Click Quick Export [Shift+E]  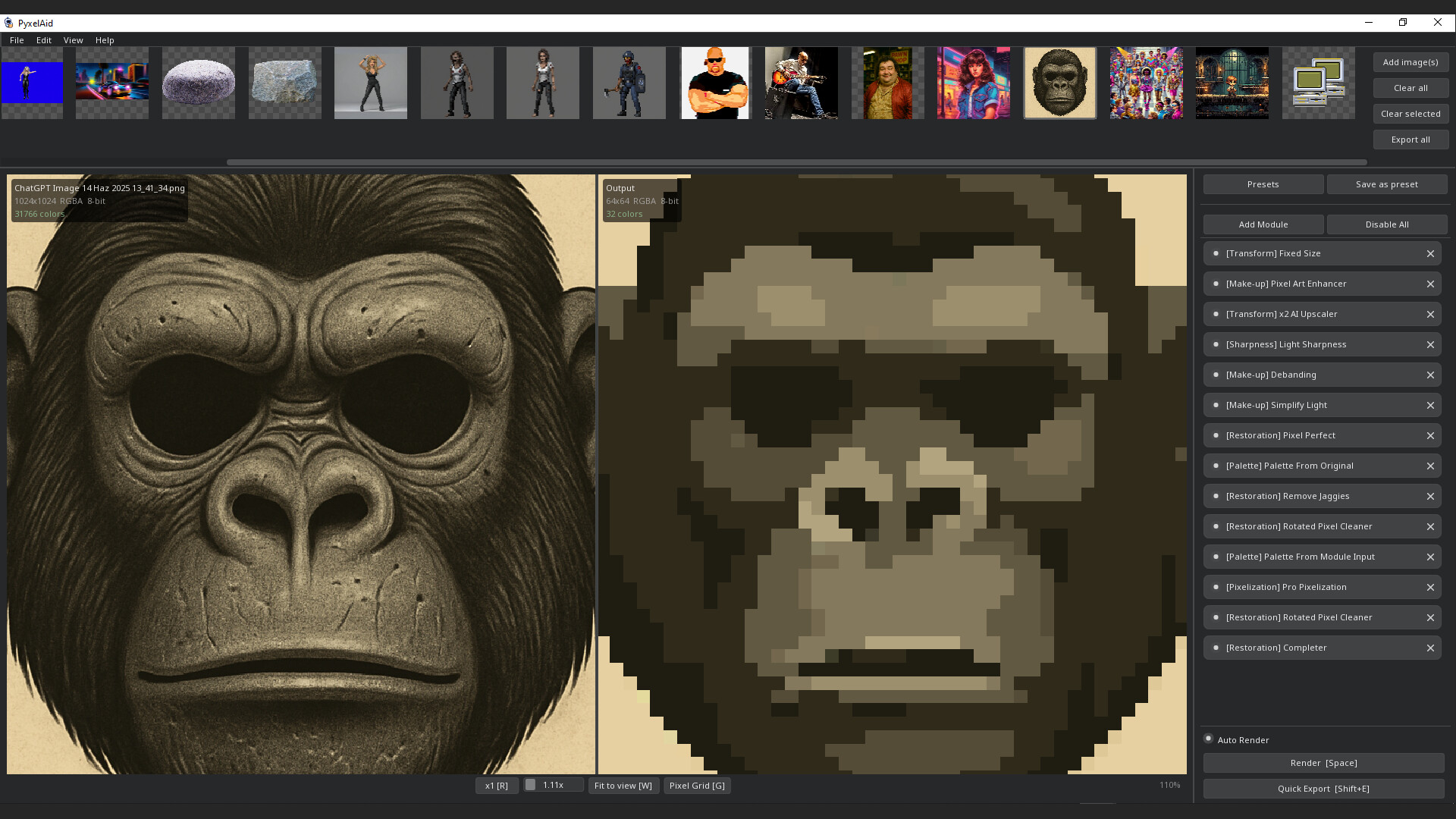[x=1324, y=789]
